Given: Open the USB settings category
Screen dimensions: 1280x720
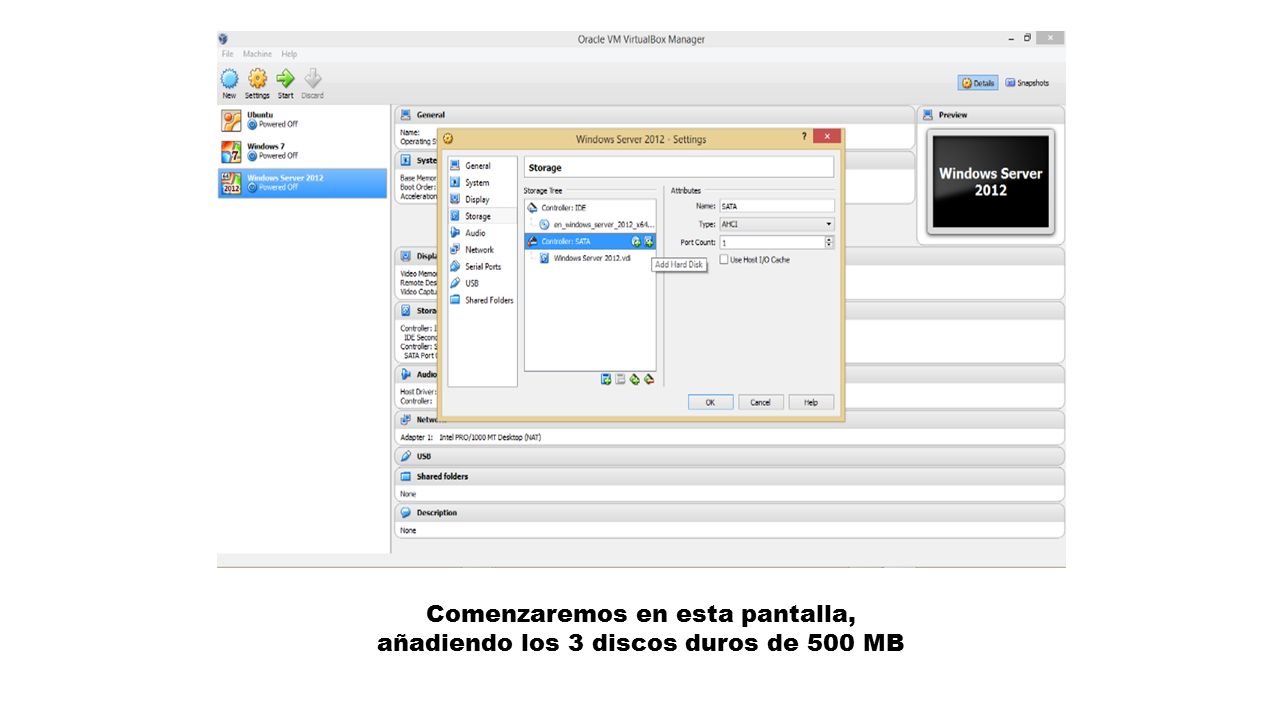Looking at the screenshot, I should (x=483, y=283).
